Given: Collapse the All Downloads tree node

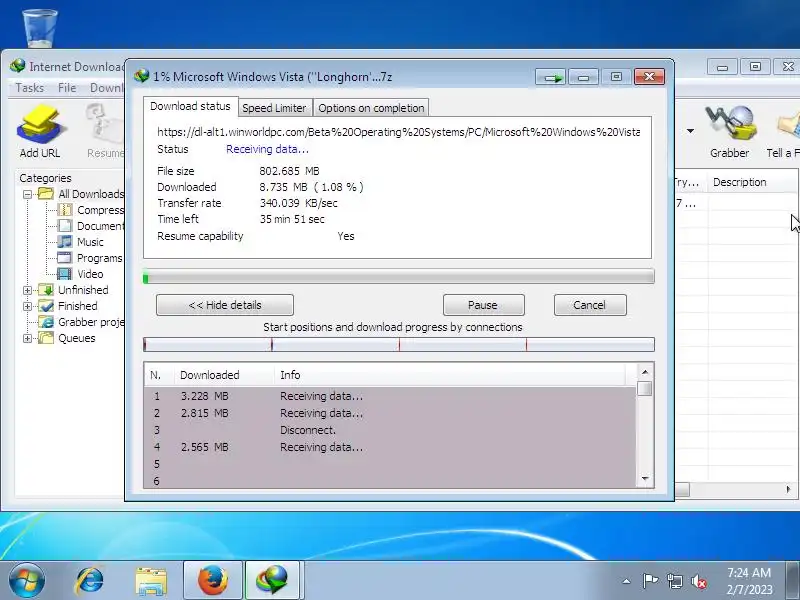Looking at the screenshot, I should pos(28,194).
